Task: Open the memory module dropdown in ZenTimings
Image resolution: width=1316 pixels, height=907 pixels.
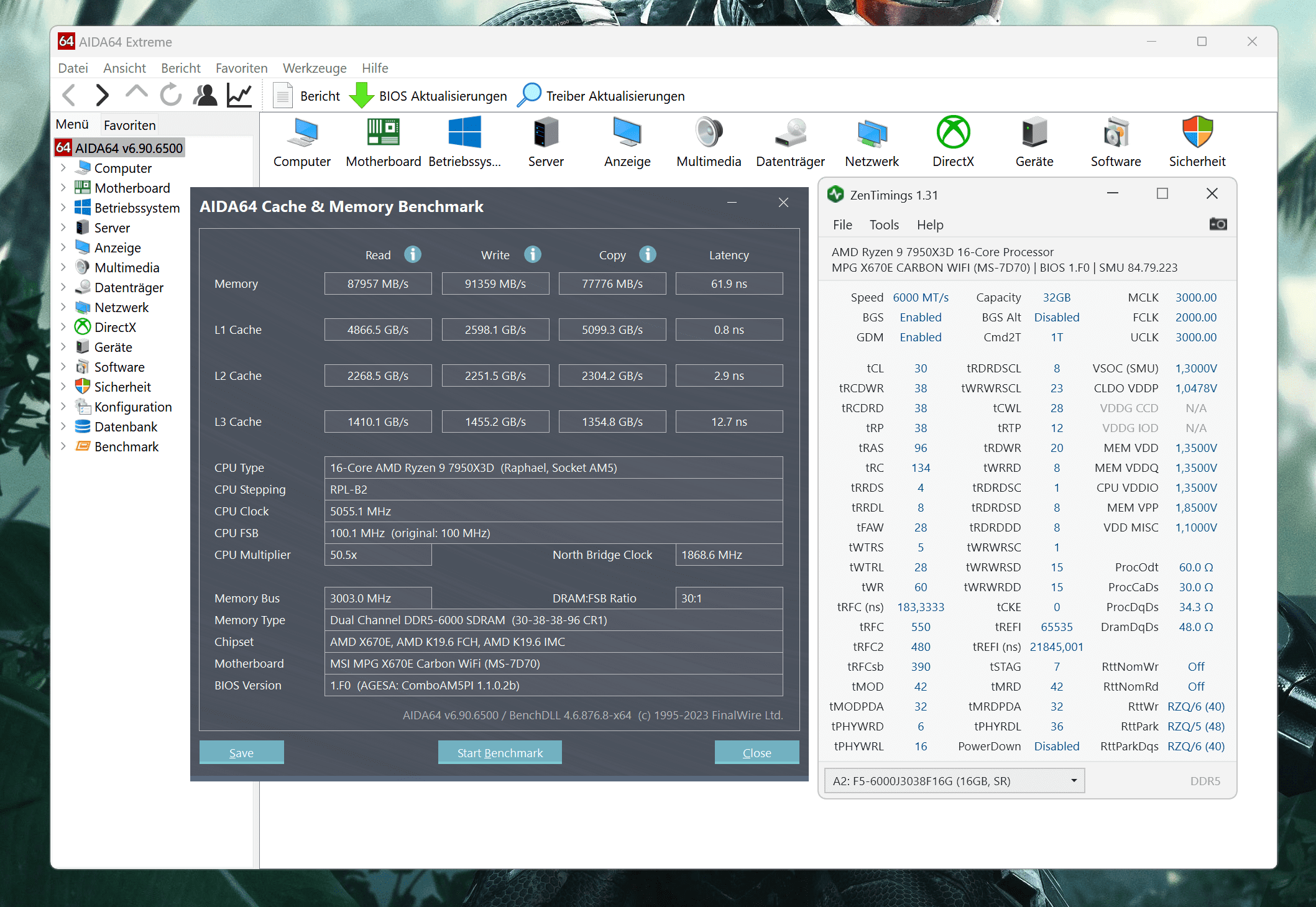Action: [x=954, y=781]
